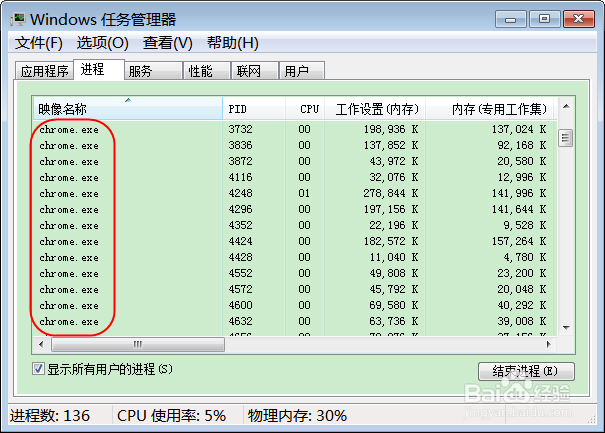605x433 pixels.
Task: Select chrome.exe row with PID 4572
Action: 293,289
